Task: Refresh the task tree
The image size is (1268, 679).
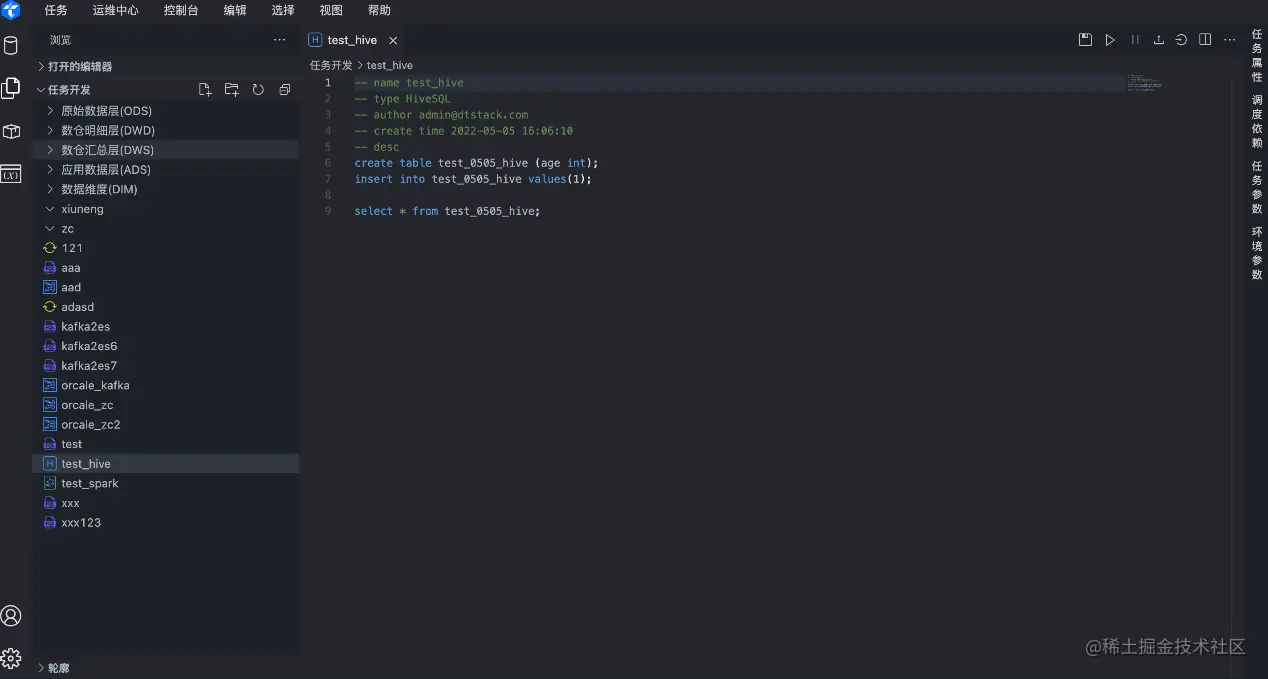Action: tap(258, 90)
